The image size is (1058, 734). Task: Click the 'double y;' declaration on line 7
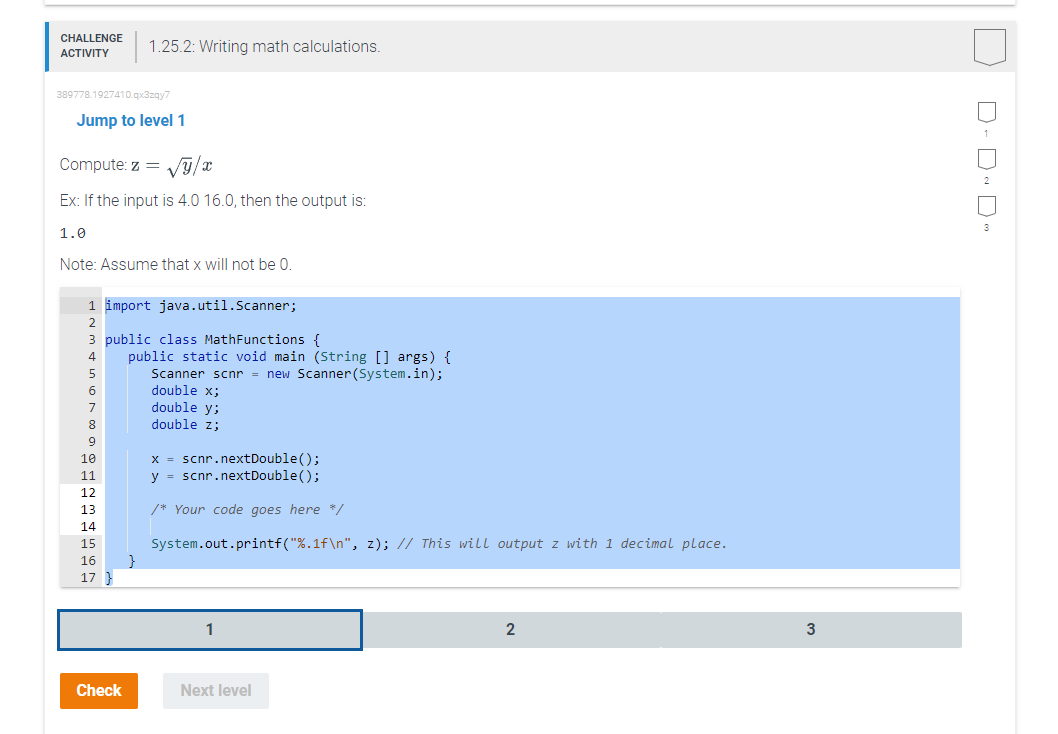(185, 407)
